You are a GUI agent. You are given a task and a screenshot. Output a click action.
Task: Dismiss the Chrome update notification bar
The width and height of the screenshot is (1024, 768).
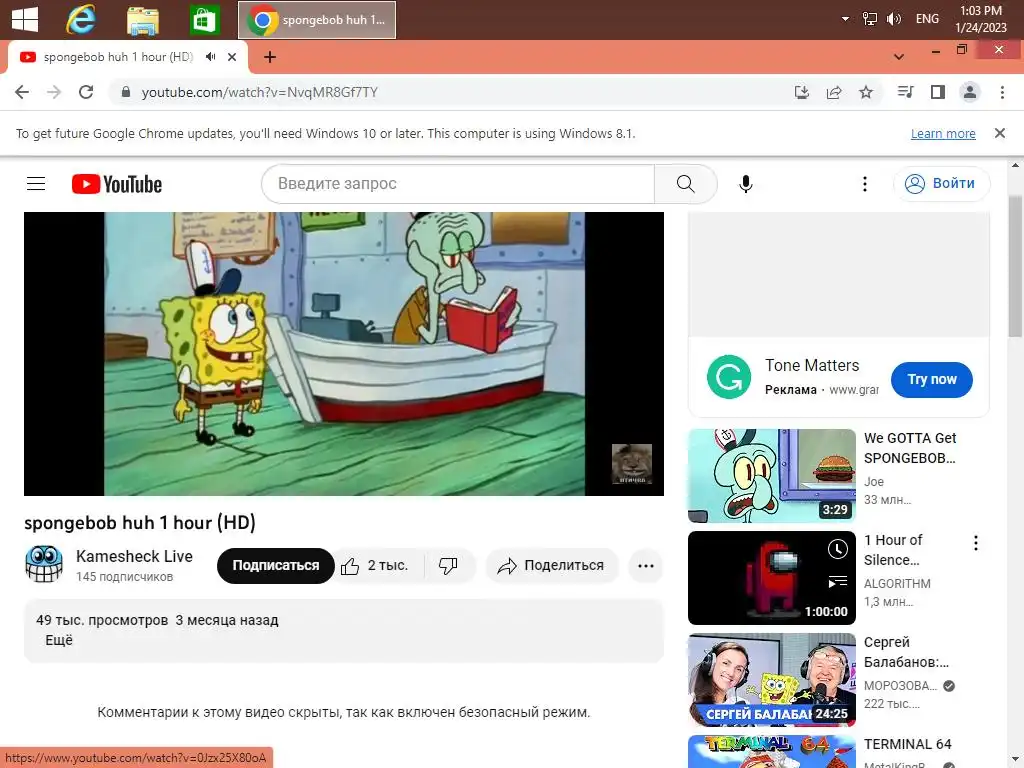click(x=999, y=133)
